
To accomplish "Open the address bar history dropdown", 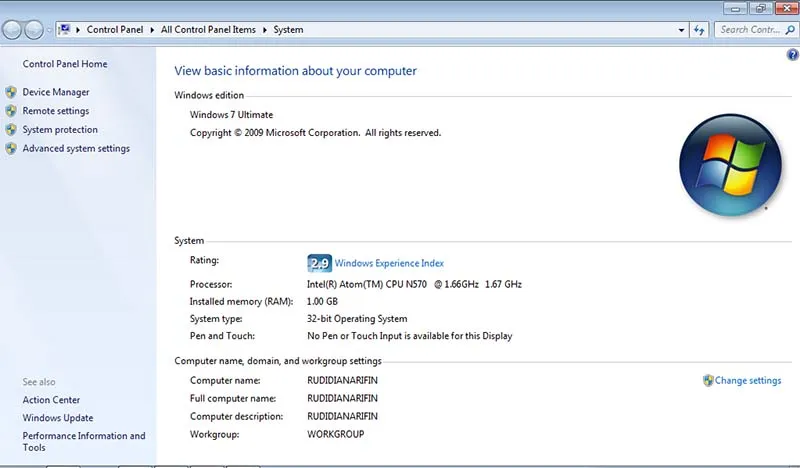I will 681,30.
